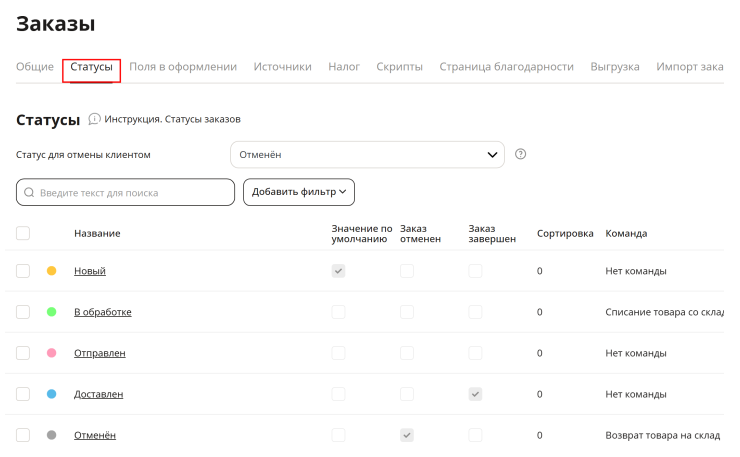Focus the search text field

coord(126,192)
